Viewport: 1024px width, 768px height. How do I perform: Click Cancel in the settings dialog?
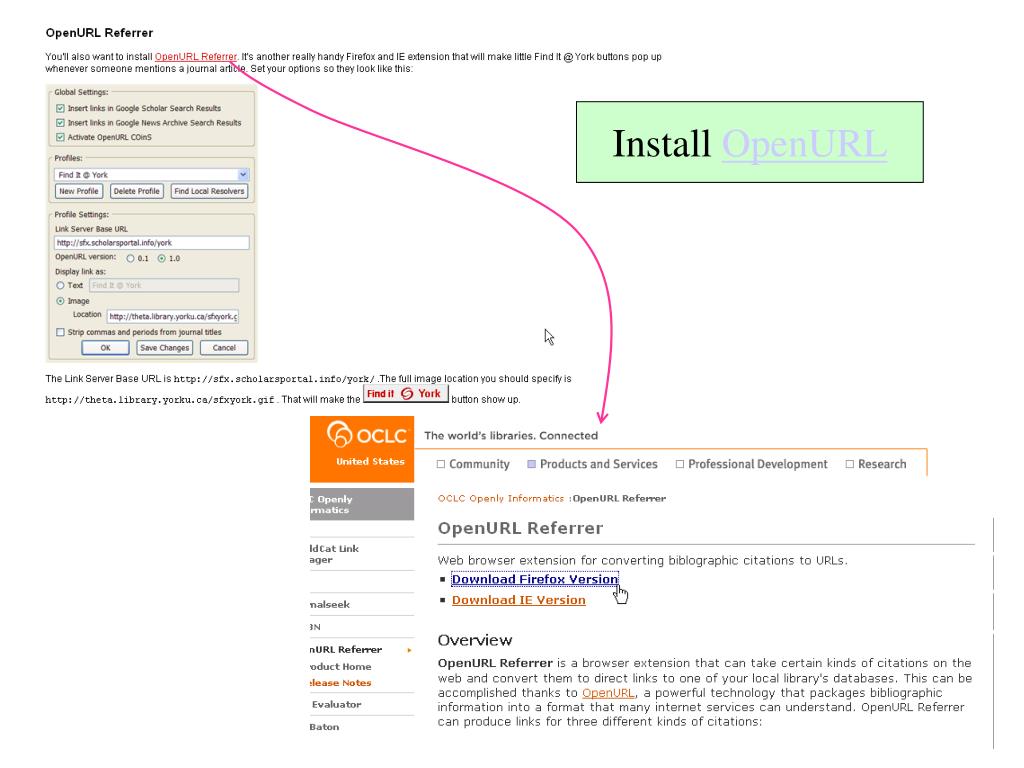224,348
